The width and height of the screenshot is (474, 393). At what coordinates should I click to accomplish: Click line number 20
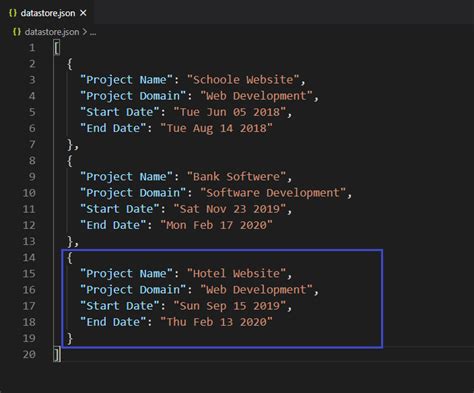coord(29,354)
